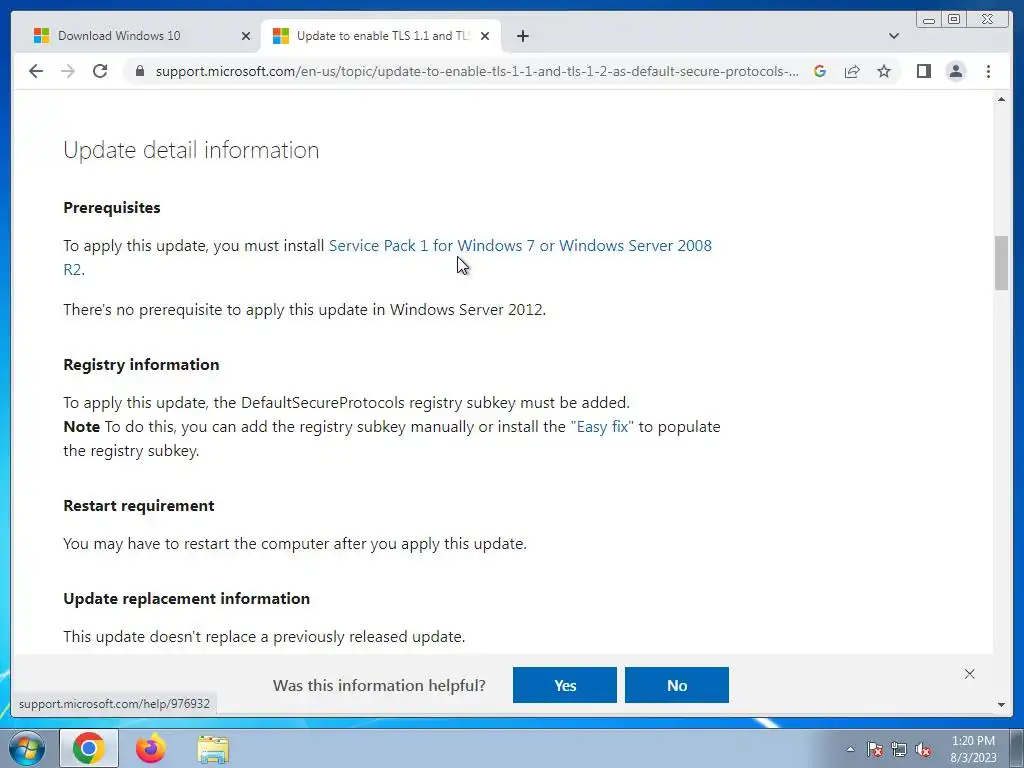Launch Firefox from the taskbar
The width and height of the screenshot is (1024, 768).
[x=151, y=748]
